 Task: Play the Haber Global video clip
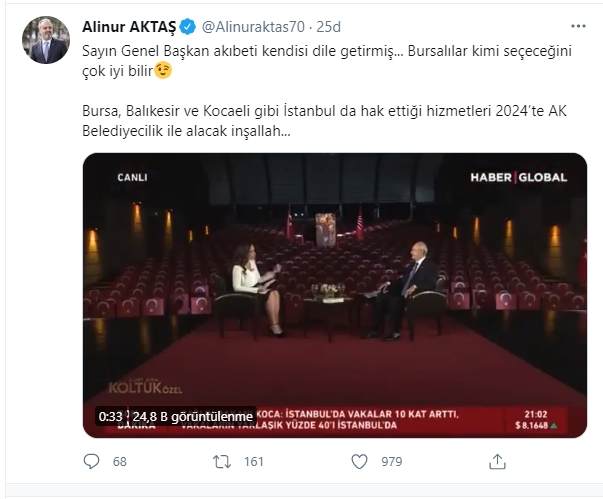coord(335,295)
